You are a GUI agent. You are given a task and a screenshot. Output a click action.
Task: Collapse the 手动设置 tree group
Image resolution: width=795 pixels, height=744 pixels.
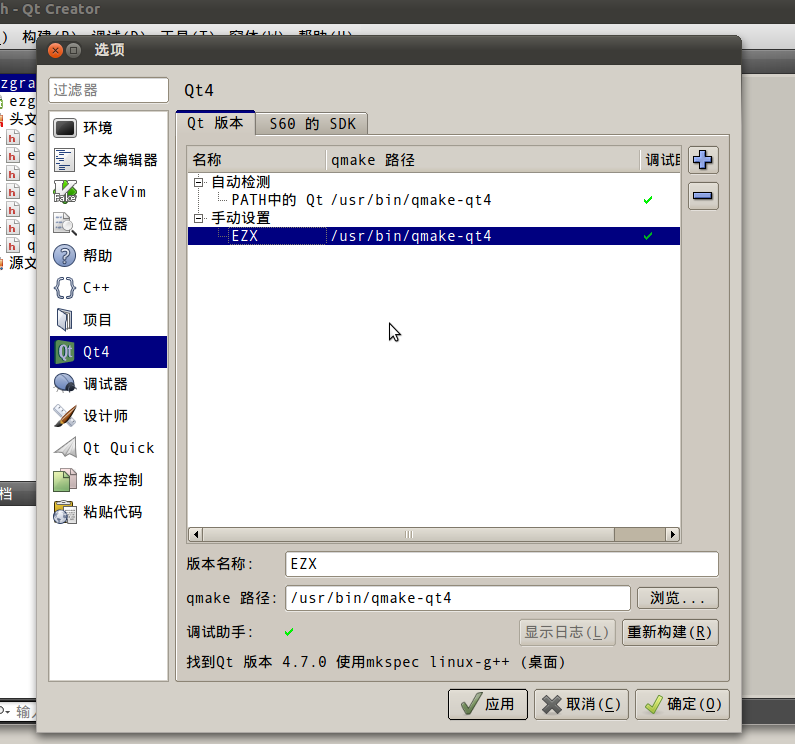199,218
